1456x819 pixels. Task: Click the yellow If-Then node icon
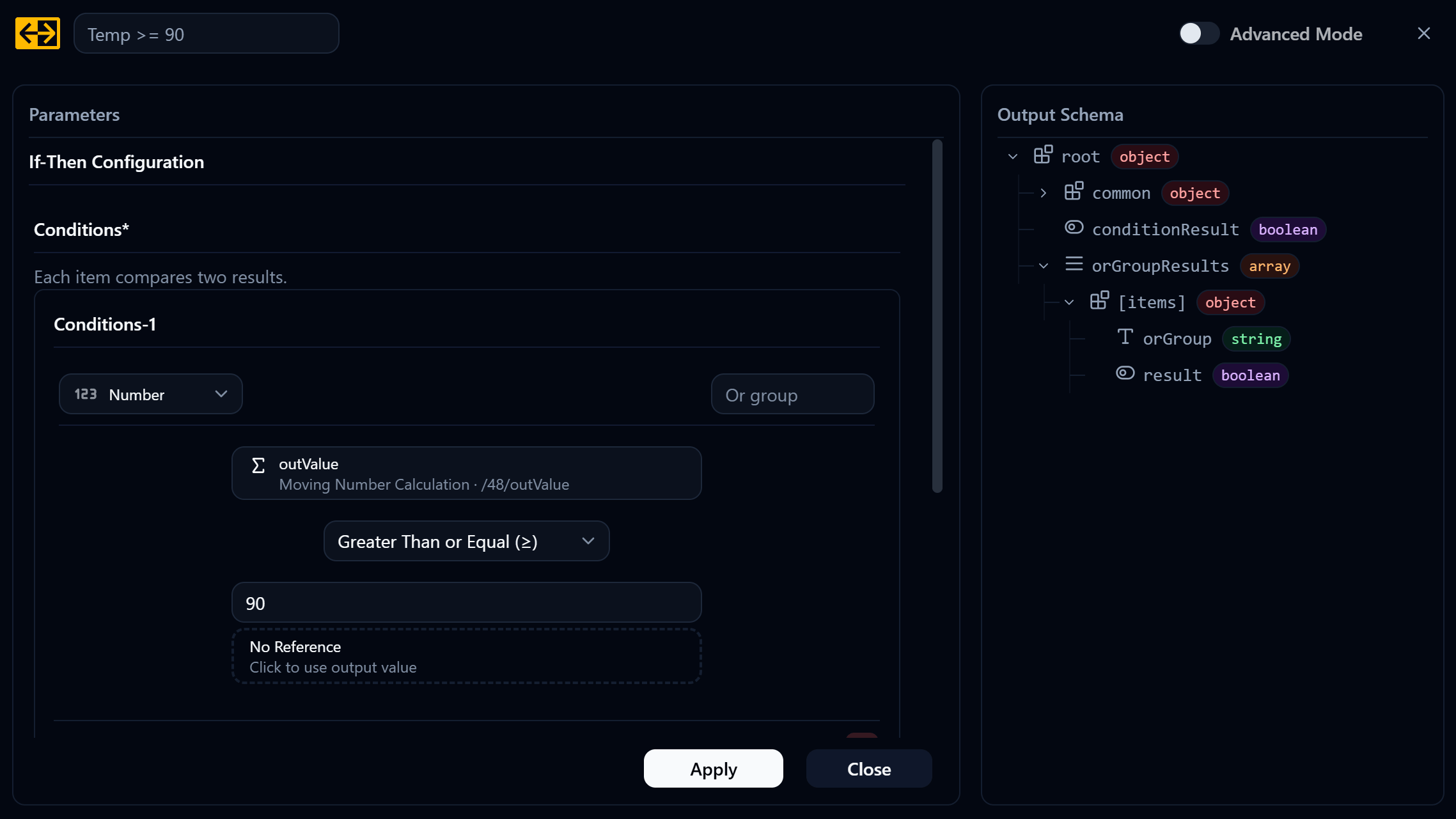click(38, 33)
